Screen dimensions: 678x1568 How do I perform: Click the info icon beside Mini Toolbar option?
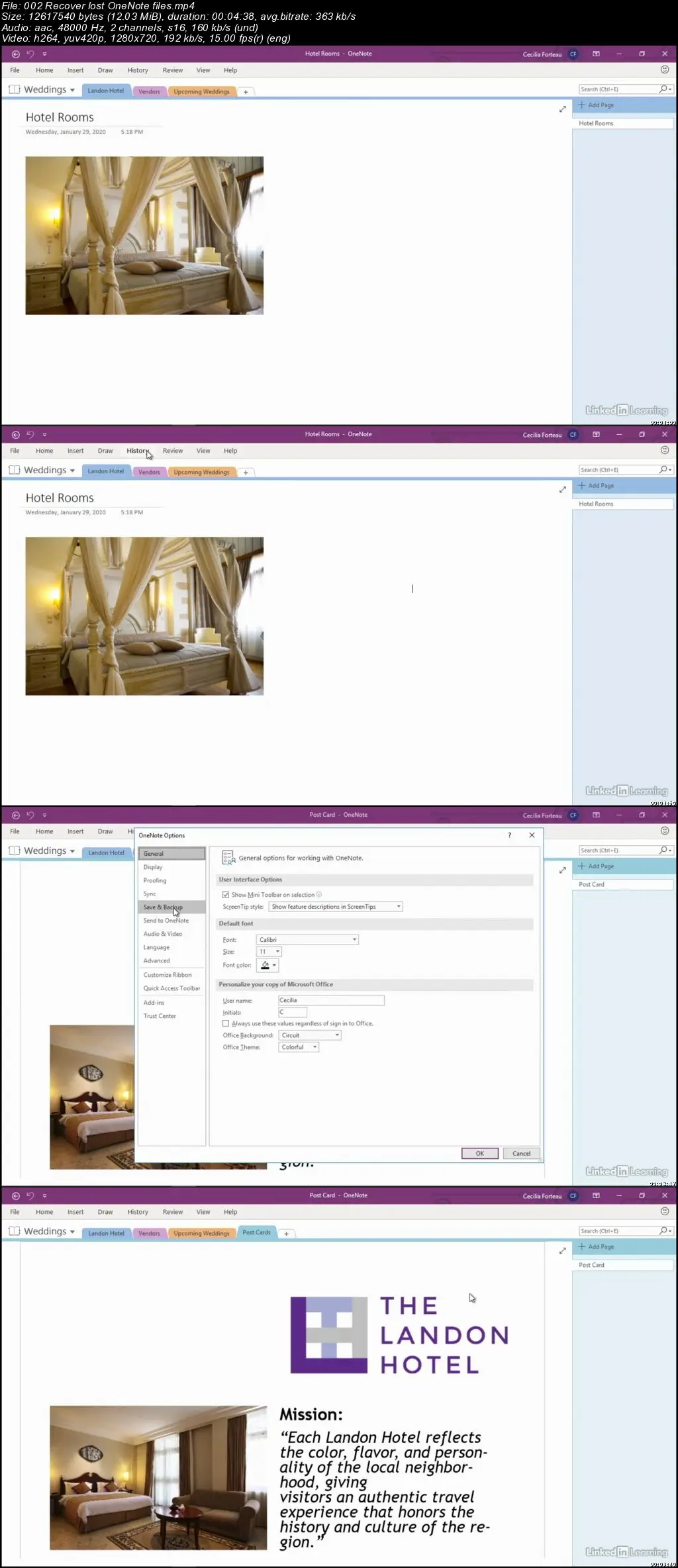(x=319, y=894)
